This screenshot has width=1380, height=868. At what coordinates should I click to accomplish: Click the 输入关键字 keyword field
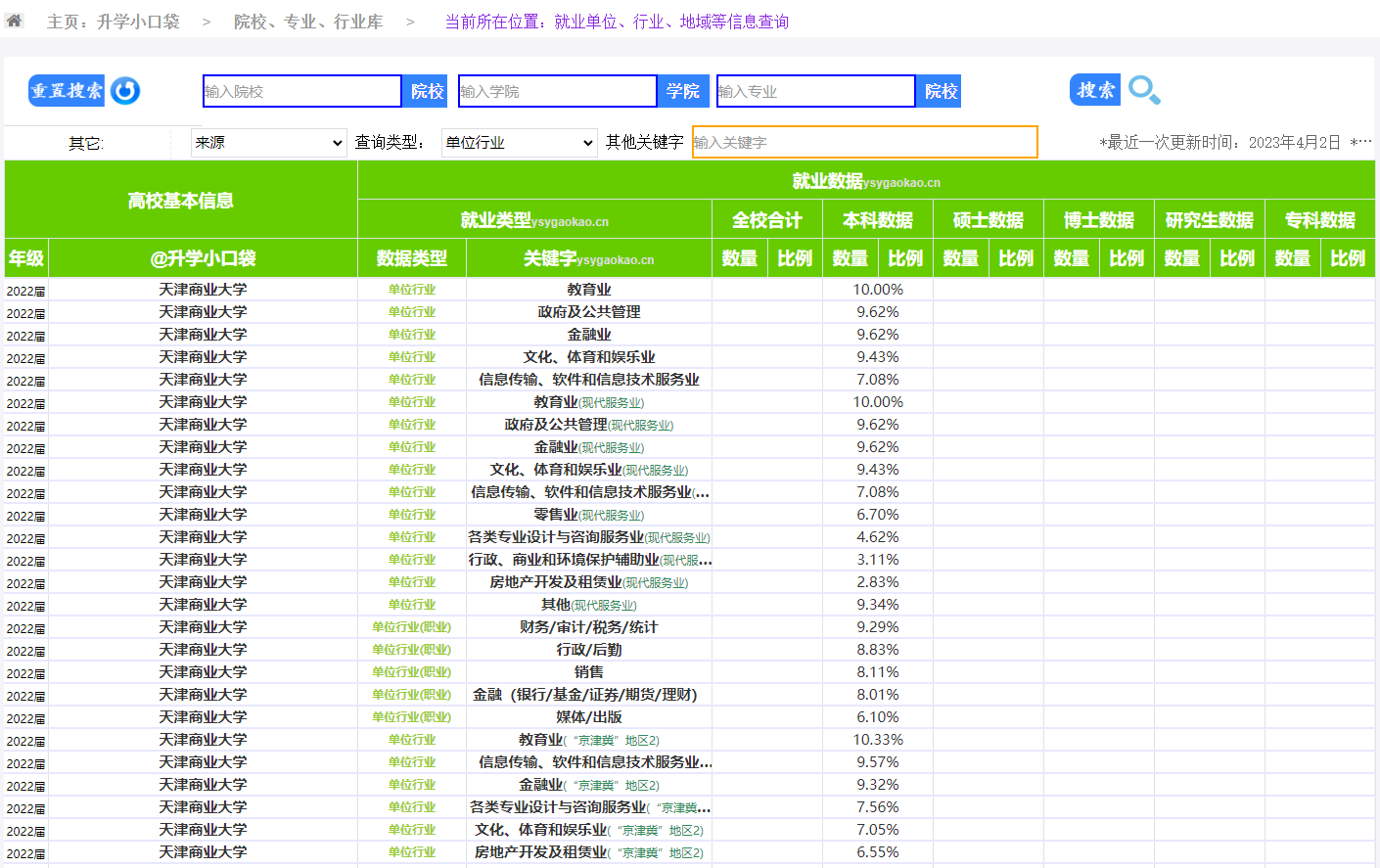[x=864, y=142]
